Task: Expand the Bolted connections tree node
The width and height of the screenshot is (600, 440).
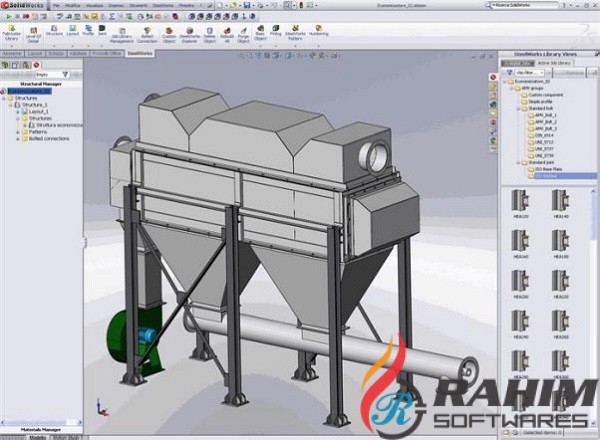Action: (x=18, y=139)
